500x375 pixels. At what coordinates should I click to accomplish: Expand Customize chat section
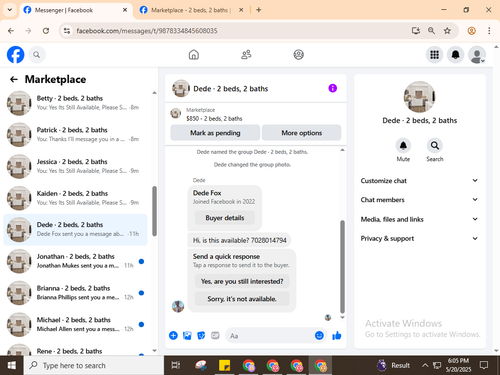[419, 181]
